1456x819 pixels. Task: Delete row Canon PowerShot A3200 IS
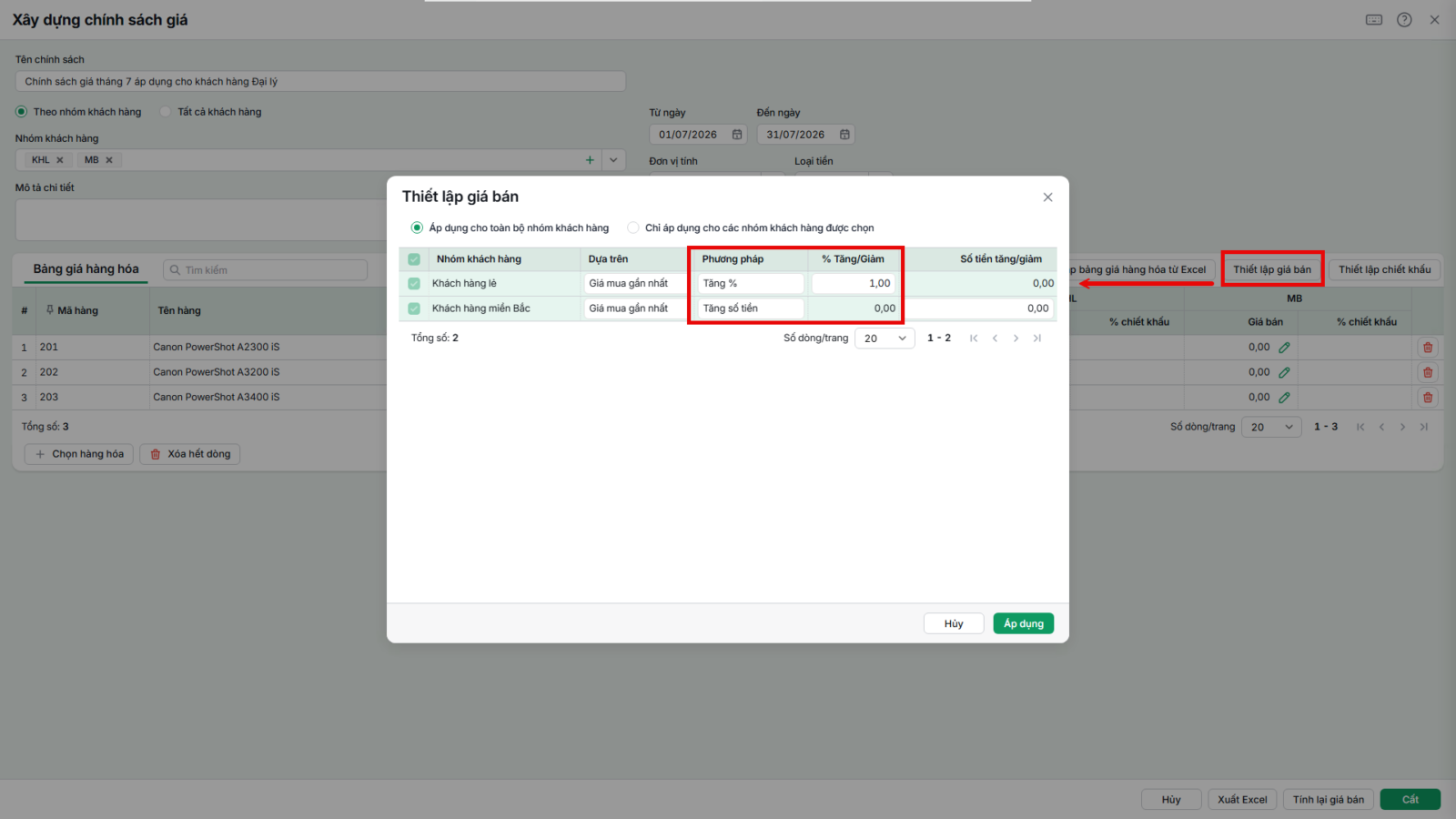[x=1428, y=372]
